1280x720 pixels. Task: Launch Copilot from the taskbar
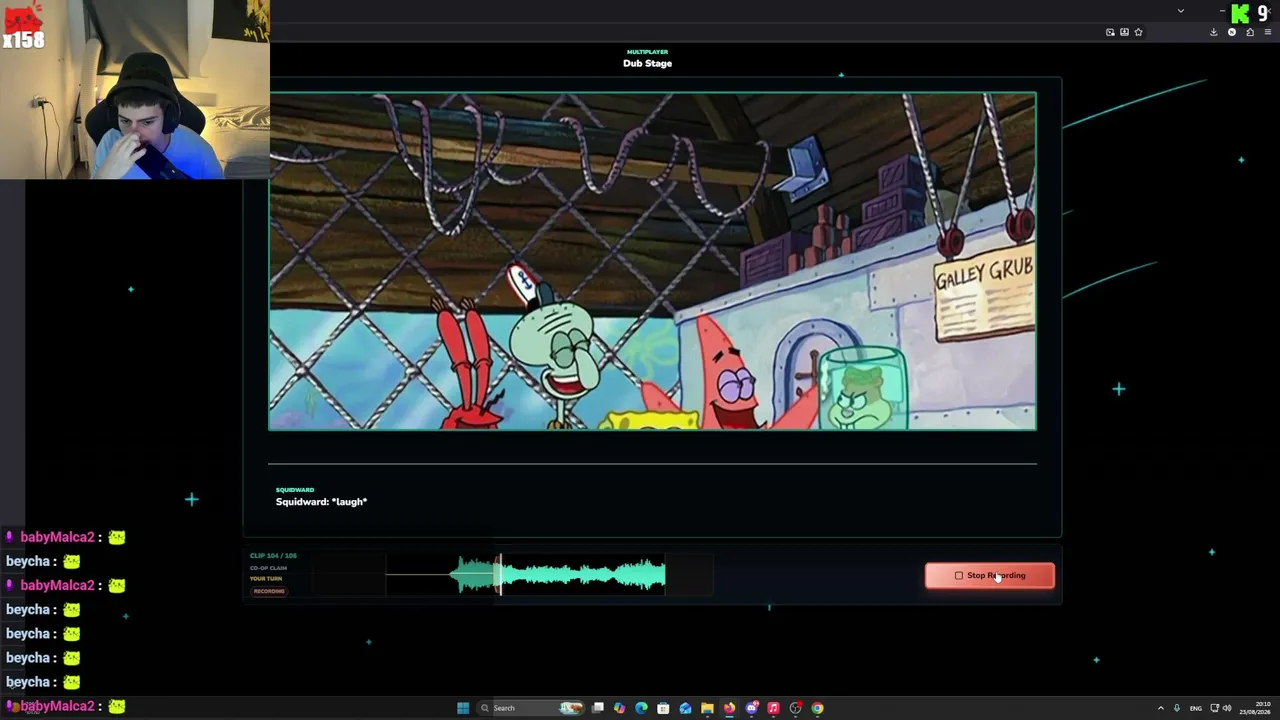coord(620,708)
